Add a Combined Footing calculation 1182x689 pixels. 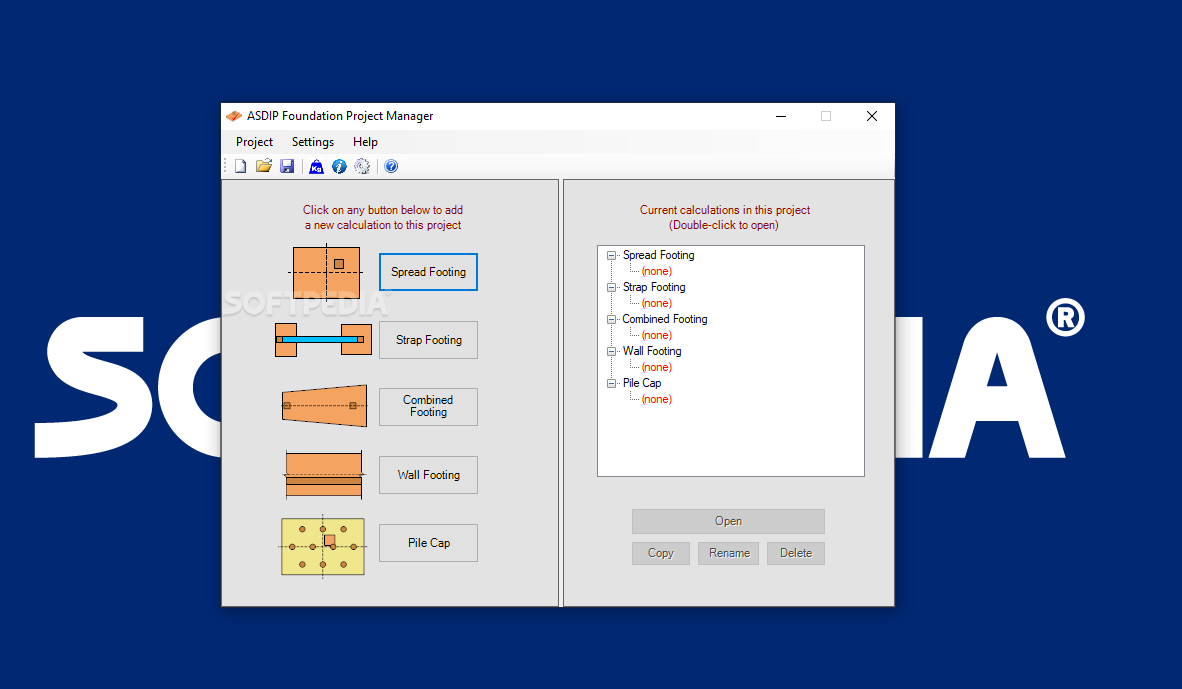point(428,406)
